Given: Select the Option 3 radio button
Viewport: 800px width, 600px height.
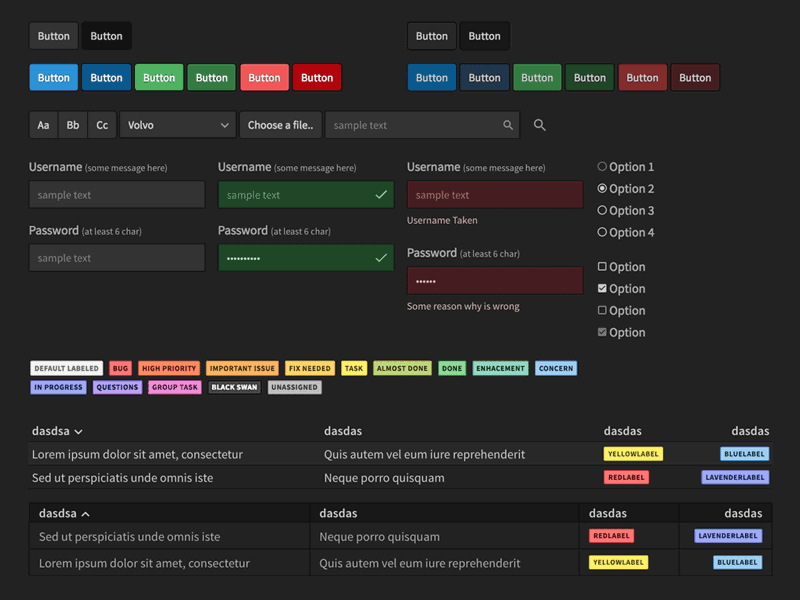Looking at the screenshot, I should [602, 211].
